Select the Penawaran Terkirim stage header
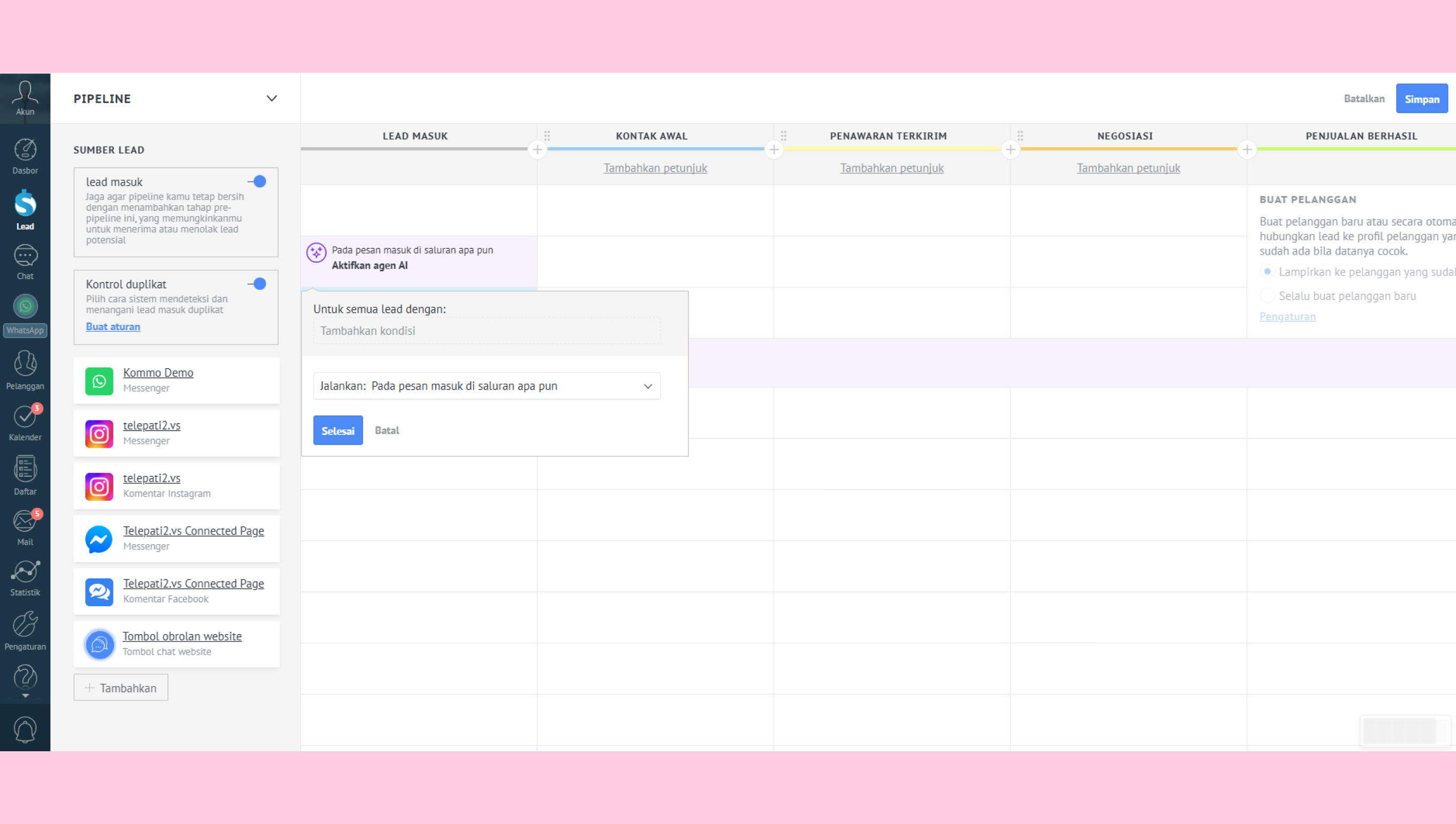This screenshot has height=824, width=1456. pyautogui.click(x=888, y=136)
